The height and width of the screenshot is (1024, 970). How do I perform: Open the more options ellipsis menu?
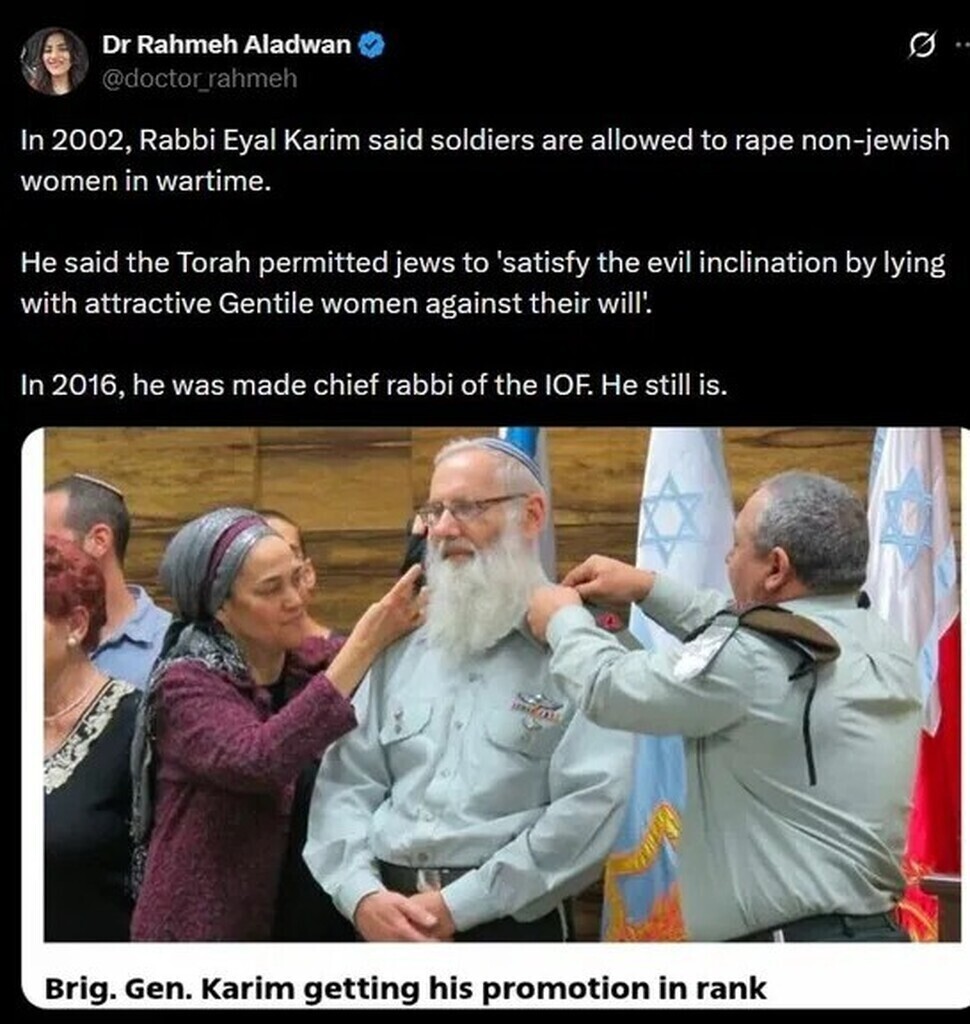[962, 45]
